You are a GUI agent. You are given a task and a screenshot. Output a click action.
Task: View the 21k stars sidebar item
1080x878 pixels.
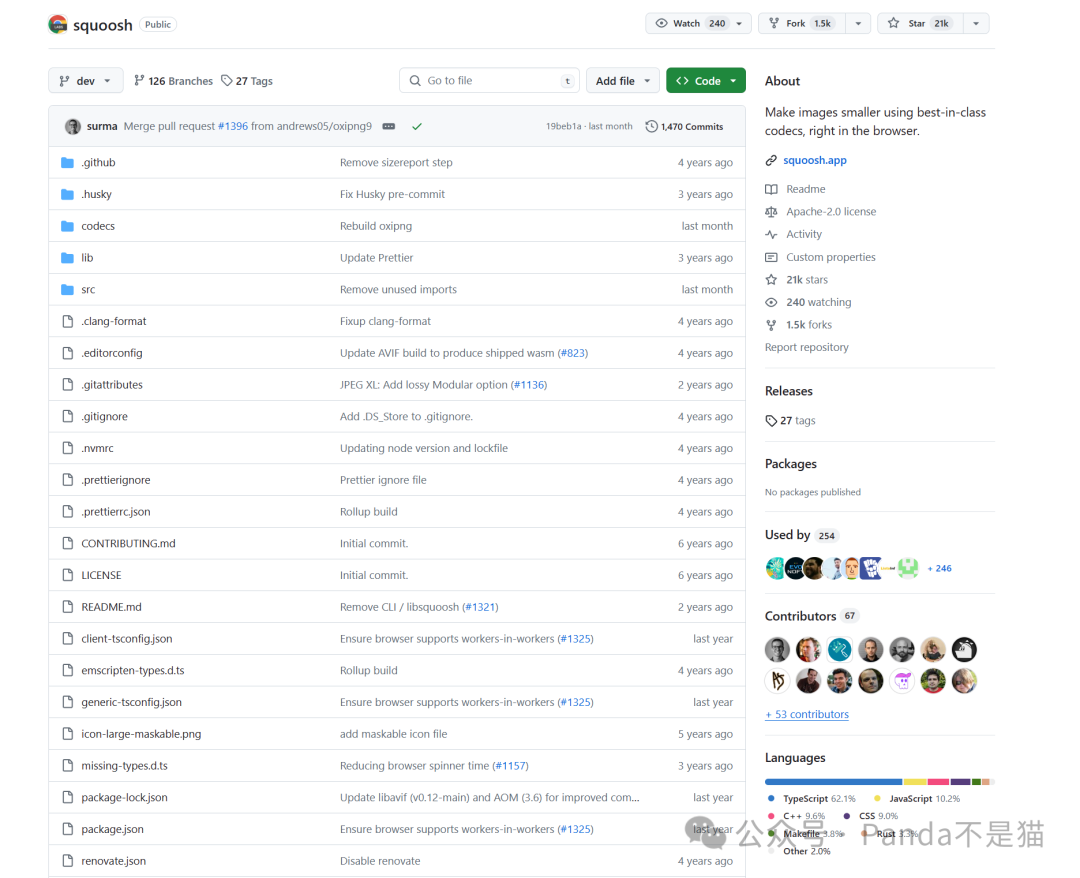[807, 280]
